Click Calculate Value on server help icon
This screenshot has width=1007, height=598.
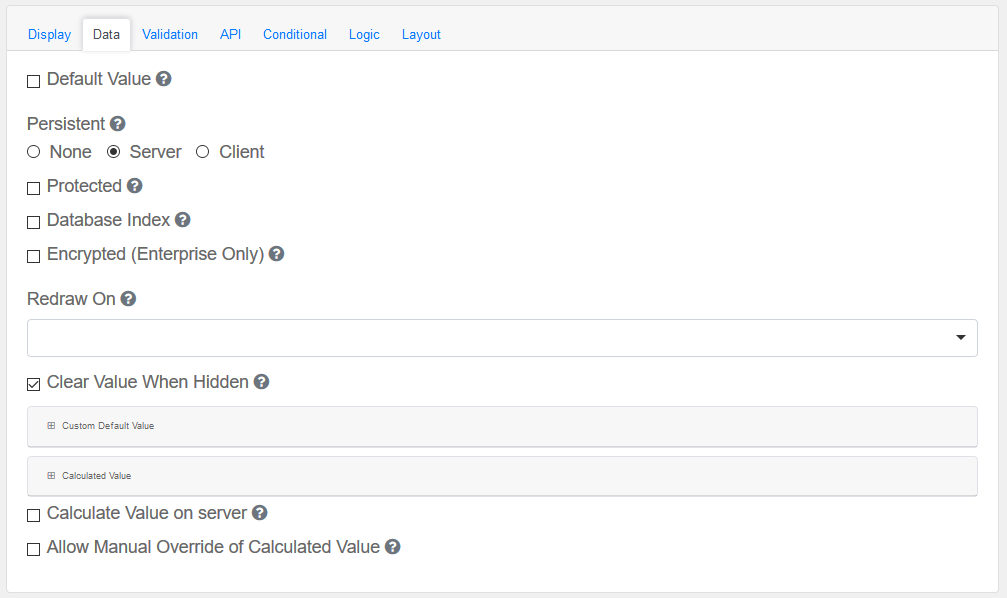(x=260, y=513)
